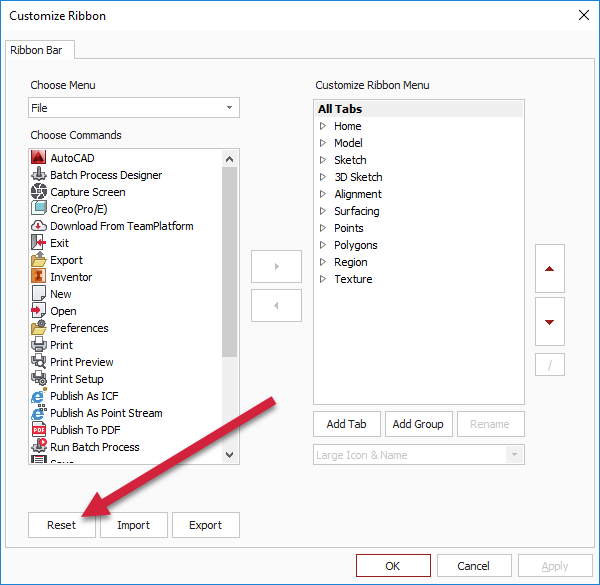Expand the Home tab node
The image size is (600, 585).
pos(323,126)
